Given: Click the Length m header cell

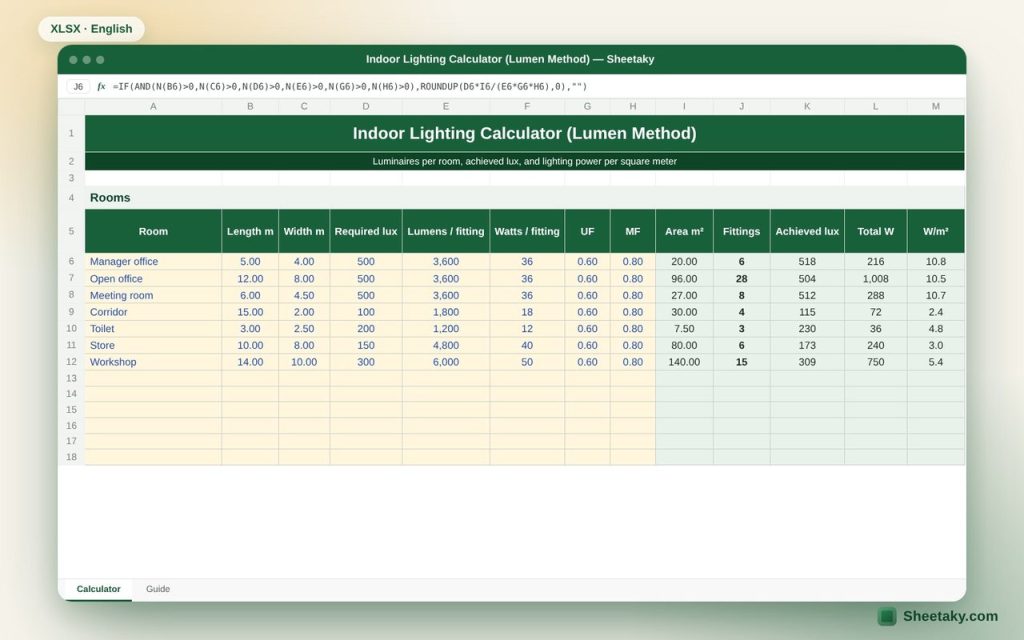Looking at the screenshot, I should coord(250,231).
